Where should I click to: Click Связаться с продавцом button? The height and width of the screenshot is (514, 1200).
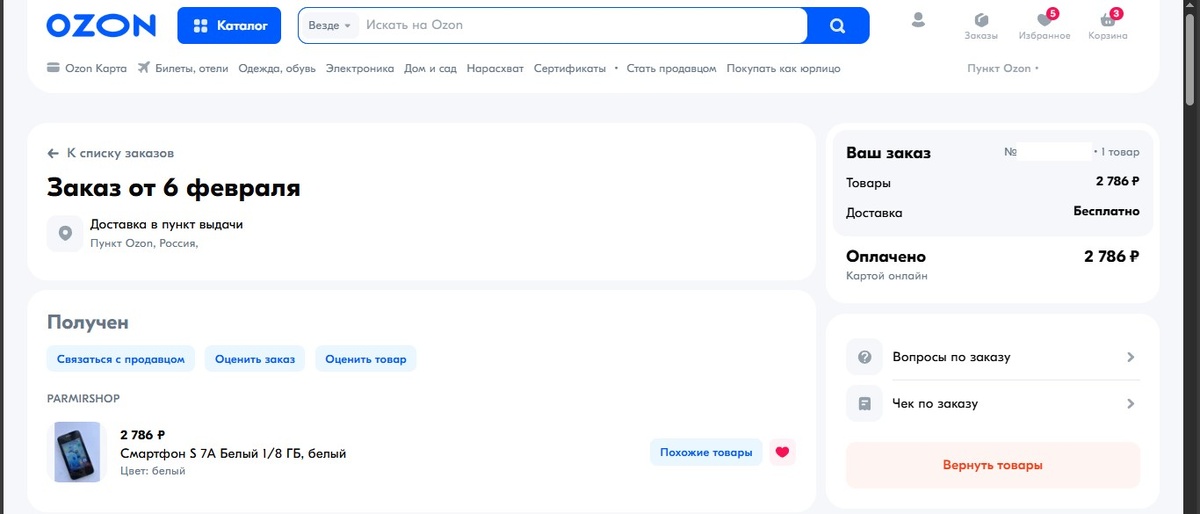tap(121, 359)
